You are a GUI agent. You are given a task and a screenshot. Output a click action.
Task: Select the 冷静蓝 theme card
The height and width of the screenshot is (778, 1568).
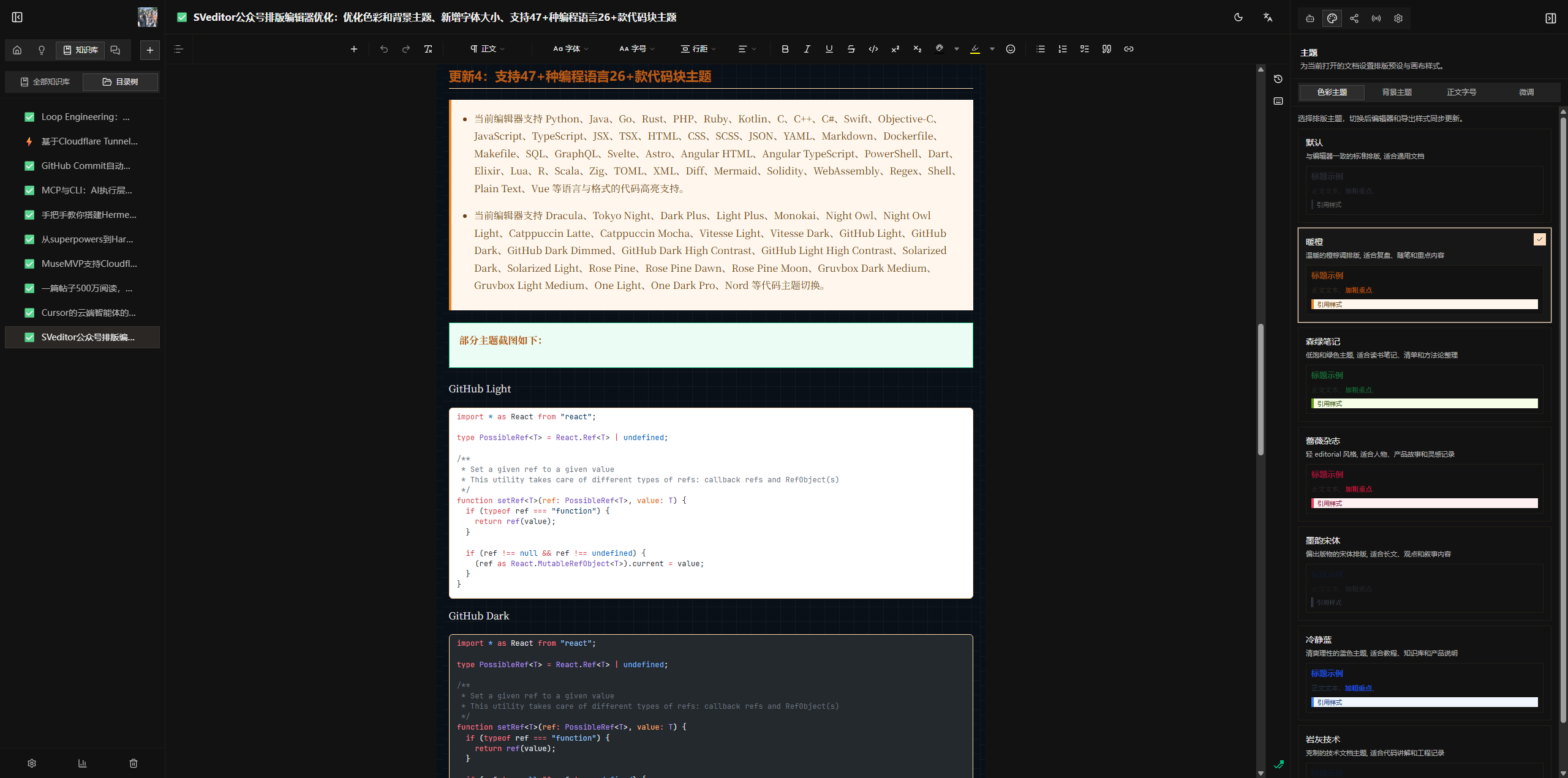tap(1424, 672)
